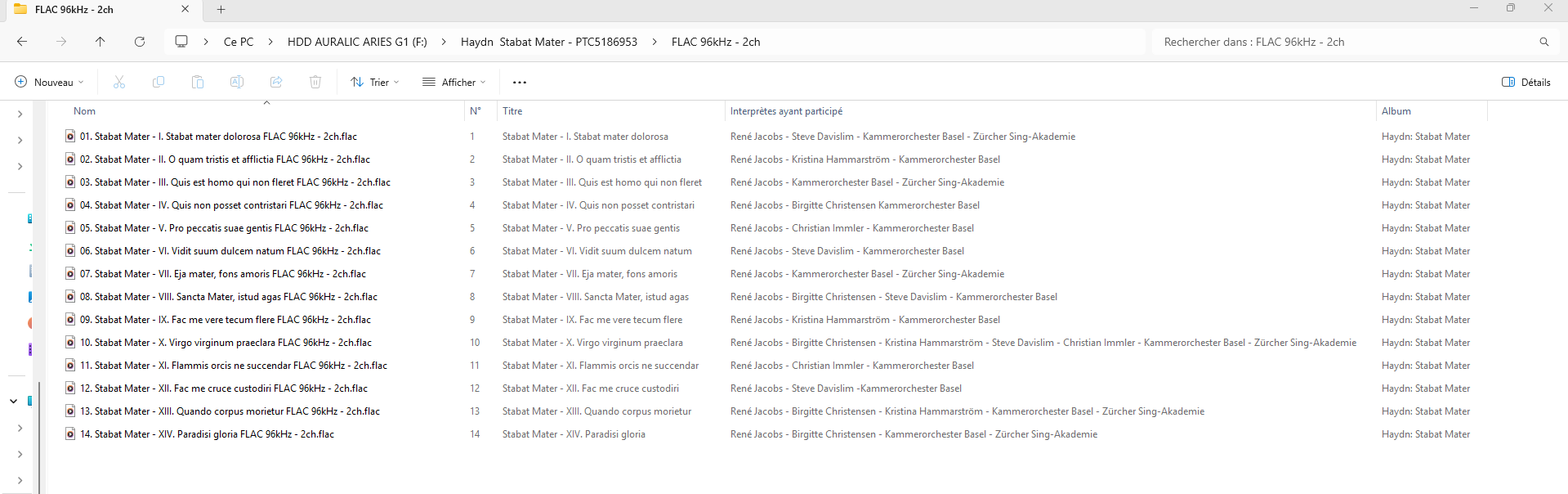The width and height of the screenshot is (1568, 494).
Task: Click the Rename icon in toolbar
Action: pyautogui.click(x=237, y=82)
